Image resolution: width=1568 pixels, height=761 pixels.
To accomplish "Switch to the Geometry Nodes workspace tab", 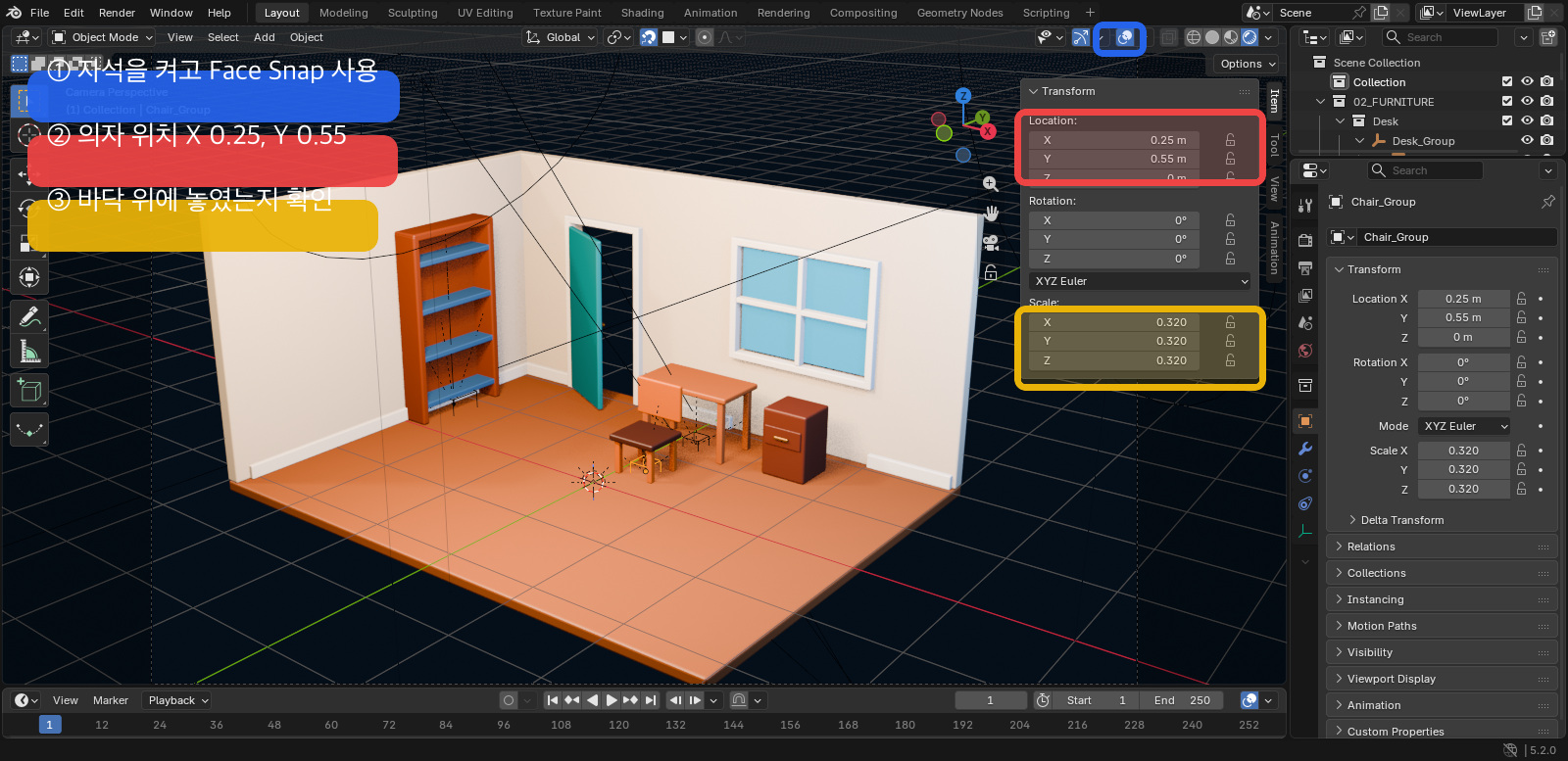I will tap(959, 13).
